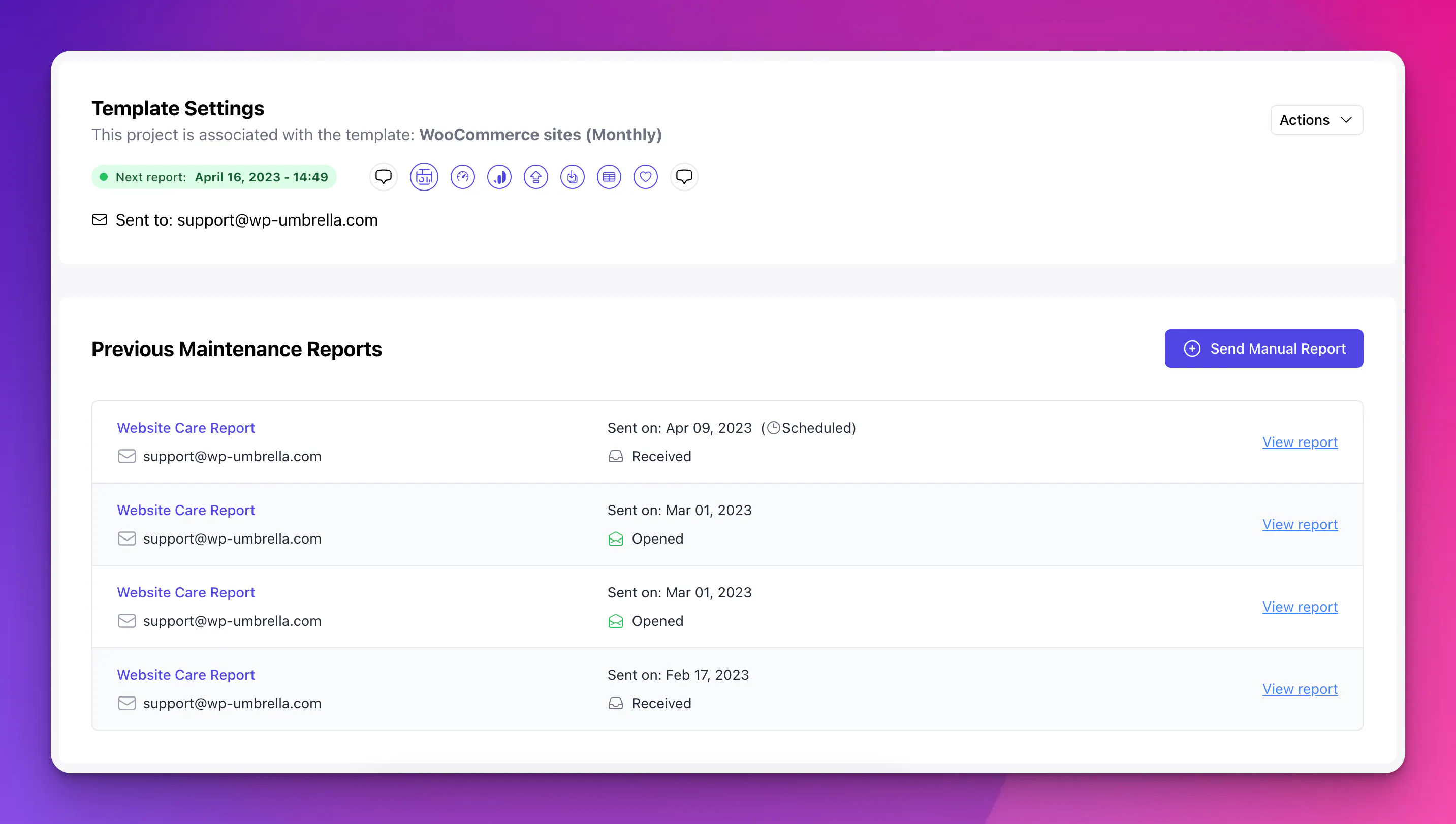This screenshot has height=824, width=1456.
Task: Click the 'WooCommerce sites (Monthly)' template name
Action: tap(541, 135)
